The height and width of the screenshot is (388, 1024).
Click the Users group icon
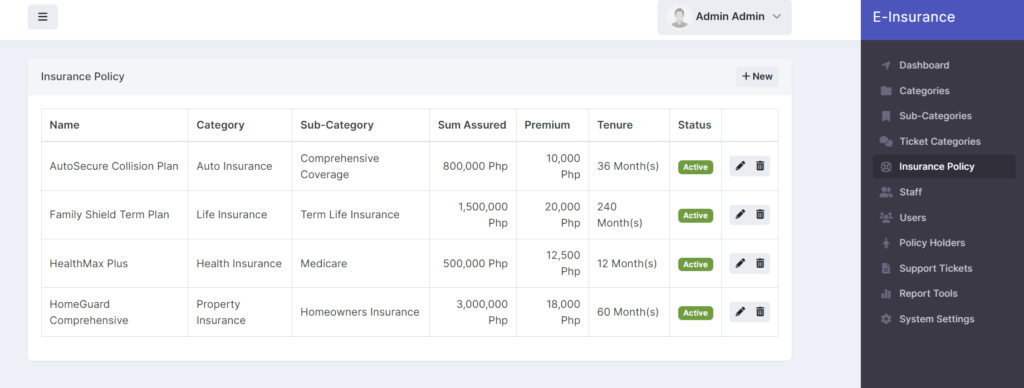pyautogui.click(x=886, y=218)
